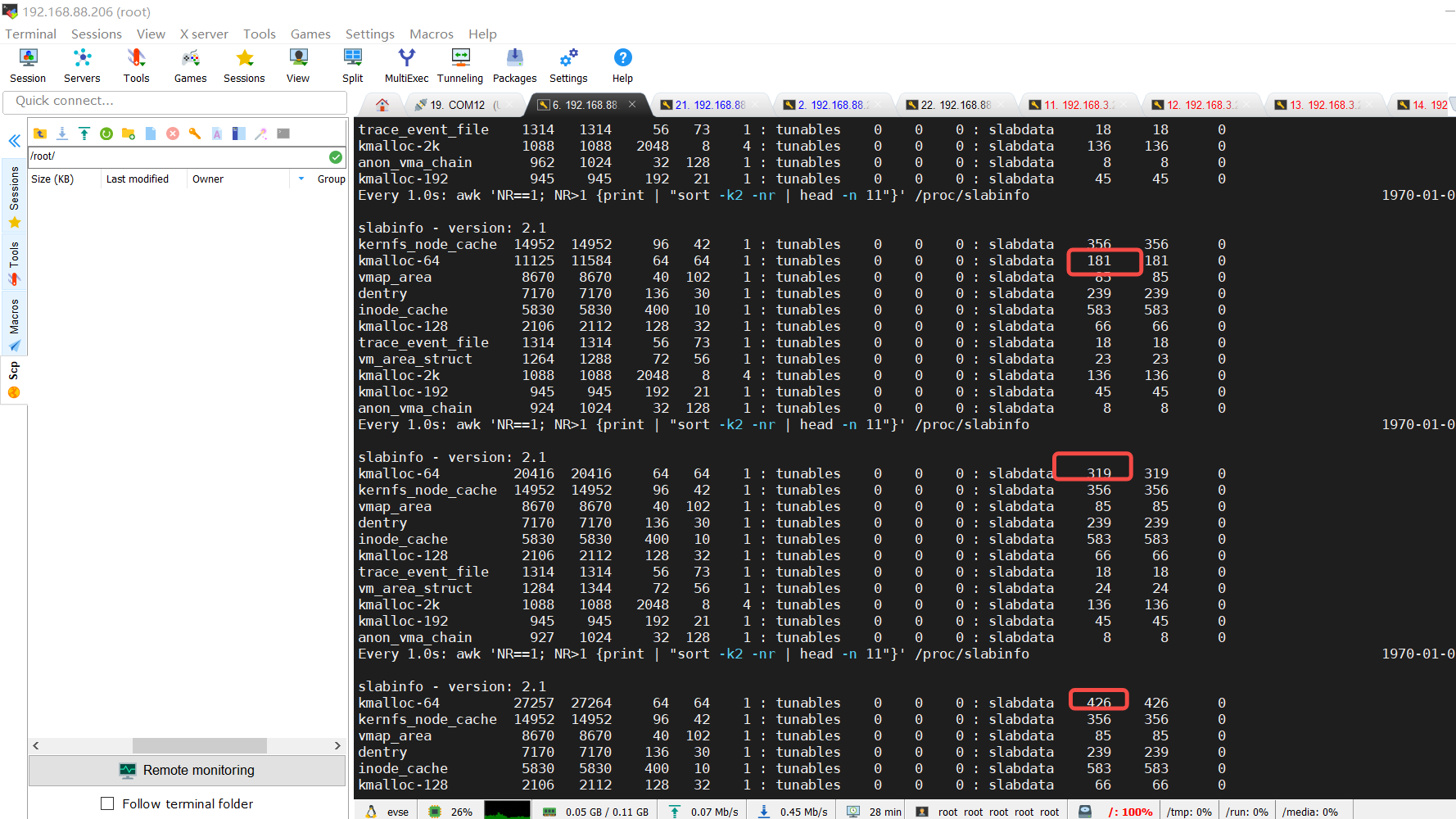
Task: Open the Sessions menu in menu bar
Action: click(97, 34)
